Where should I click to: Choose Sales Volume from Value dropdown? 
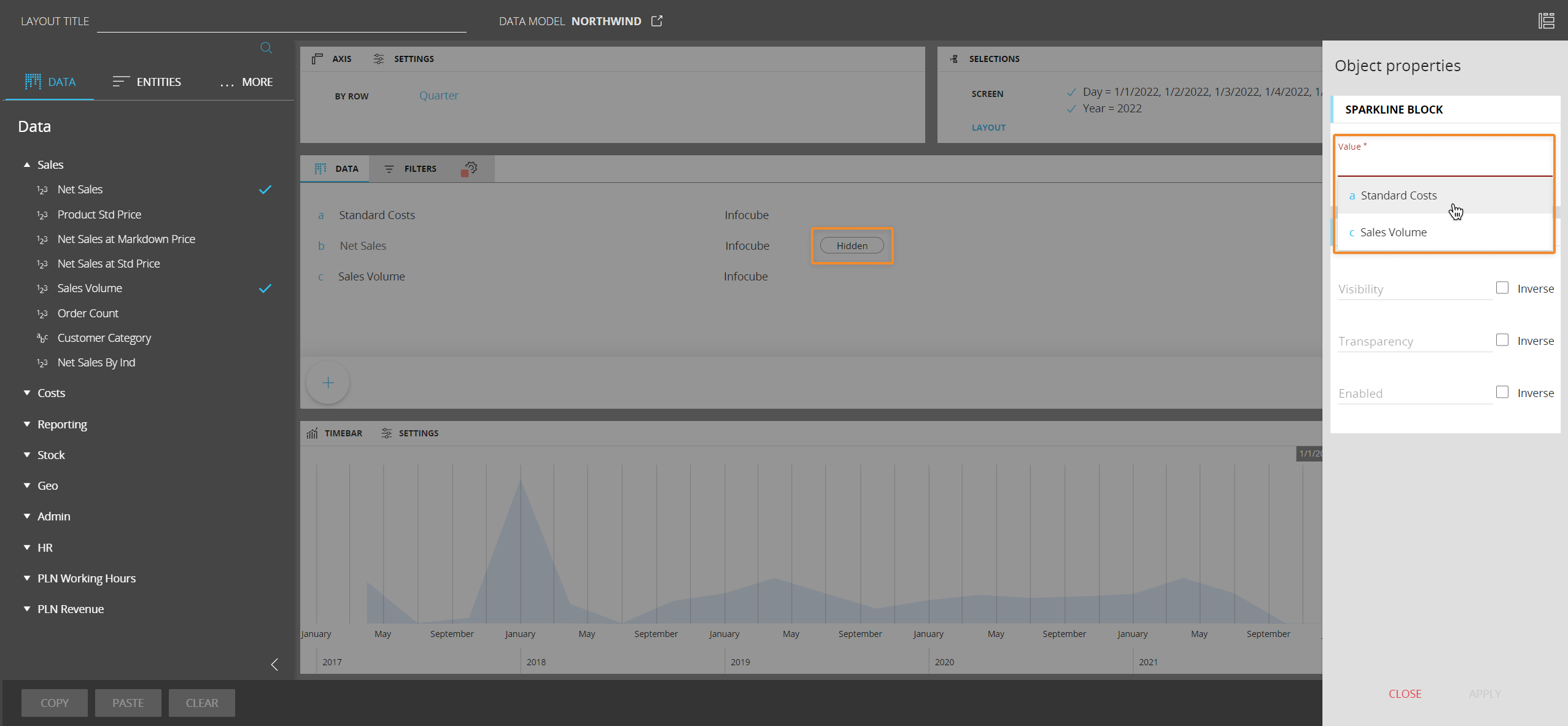click(1393, 233)
